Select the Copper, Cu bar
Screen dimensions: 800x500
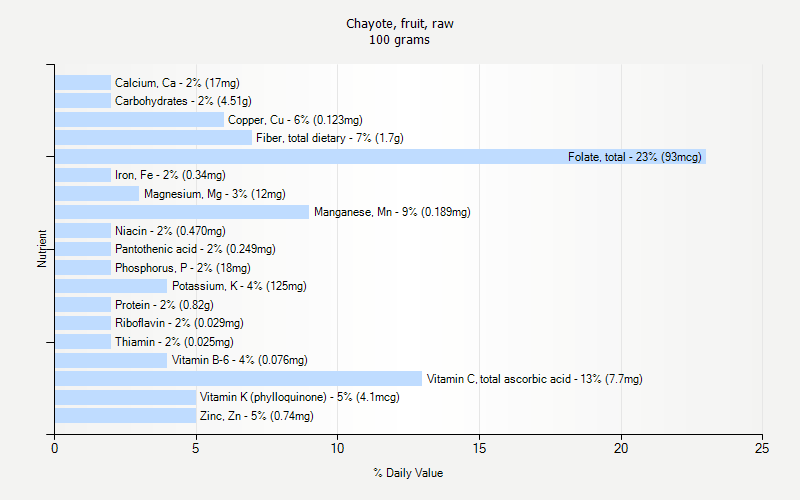tap(139, 120)
